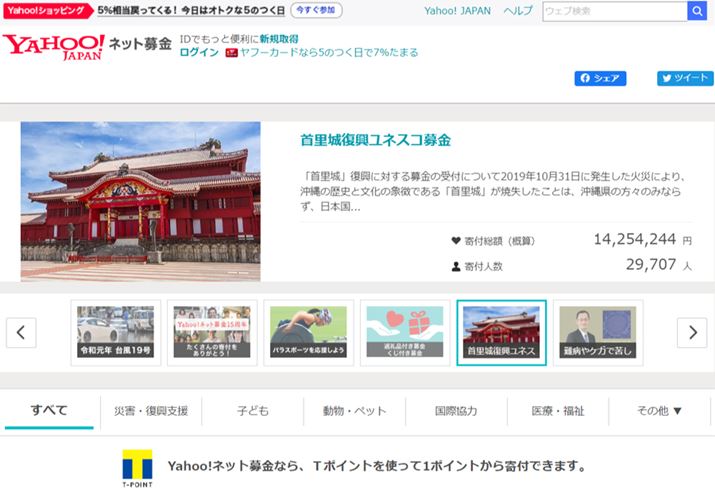Open the 首里城復興ユネスコ募金 title link
715x496 pixels.
[x=375, y=140]
